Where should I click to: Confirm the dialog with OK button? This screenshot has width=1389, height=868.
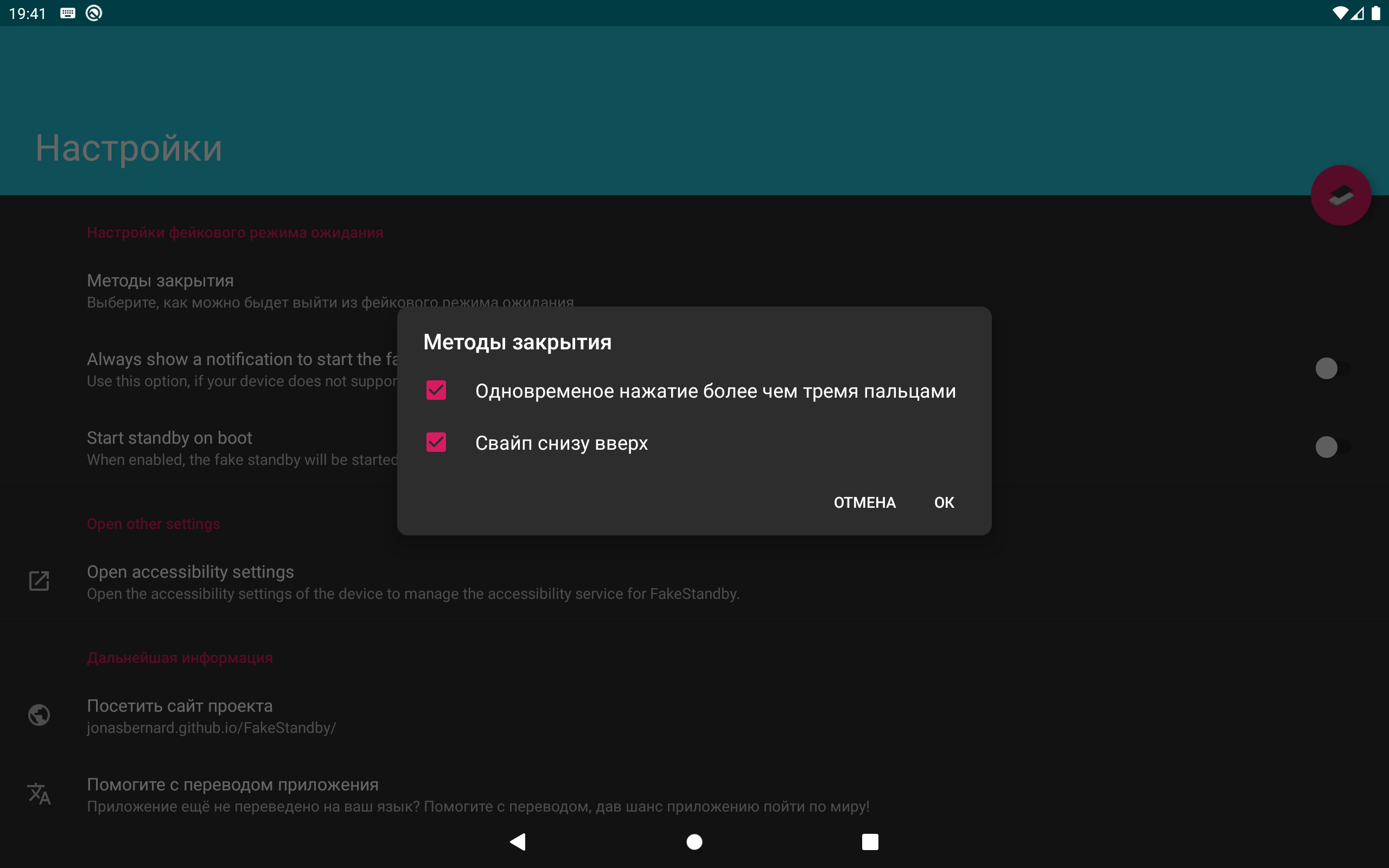click(944, 502)
